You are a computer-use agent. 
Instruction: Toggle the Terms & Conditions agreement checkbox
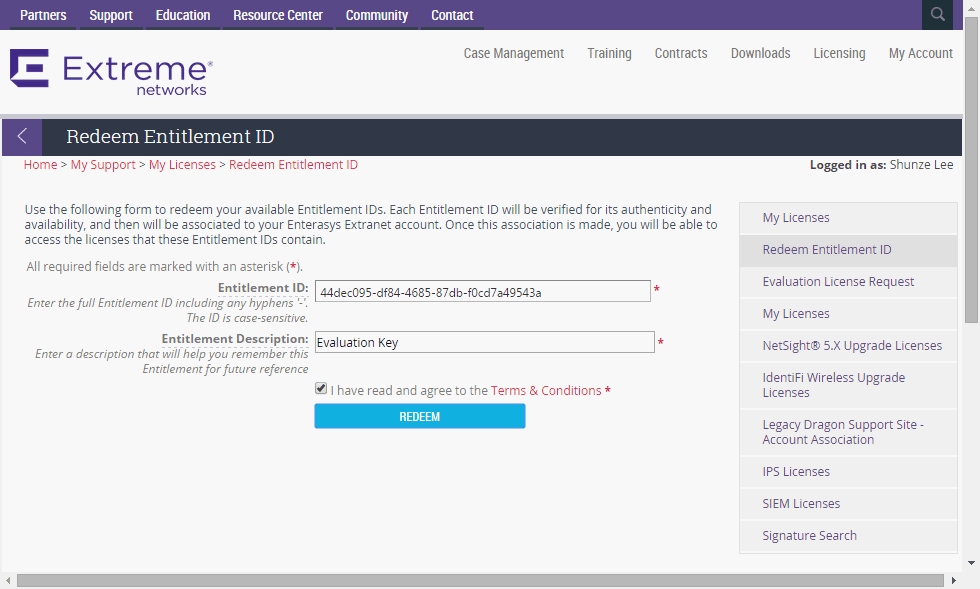321,389
